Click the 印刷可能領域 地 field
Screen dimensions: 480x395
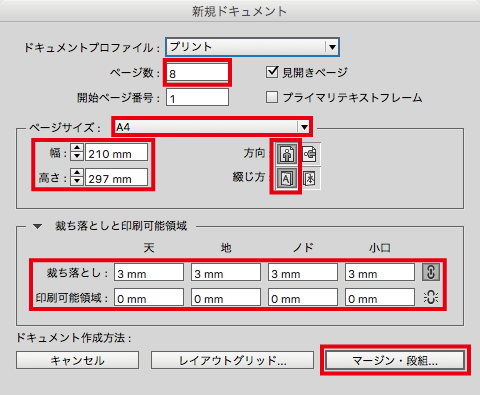(226, 297)
